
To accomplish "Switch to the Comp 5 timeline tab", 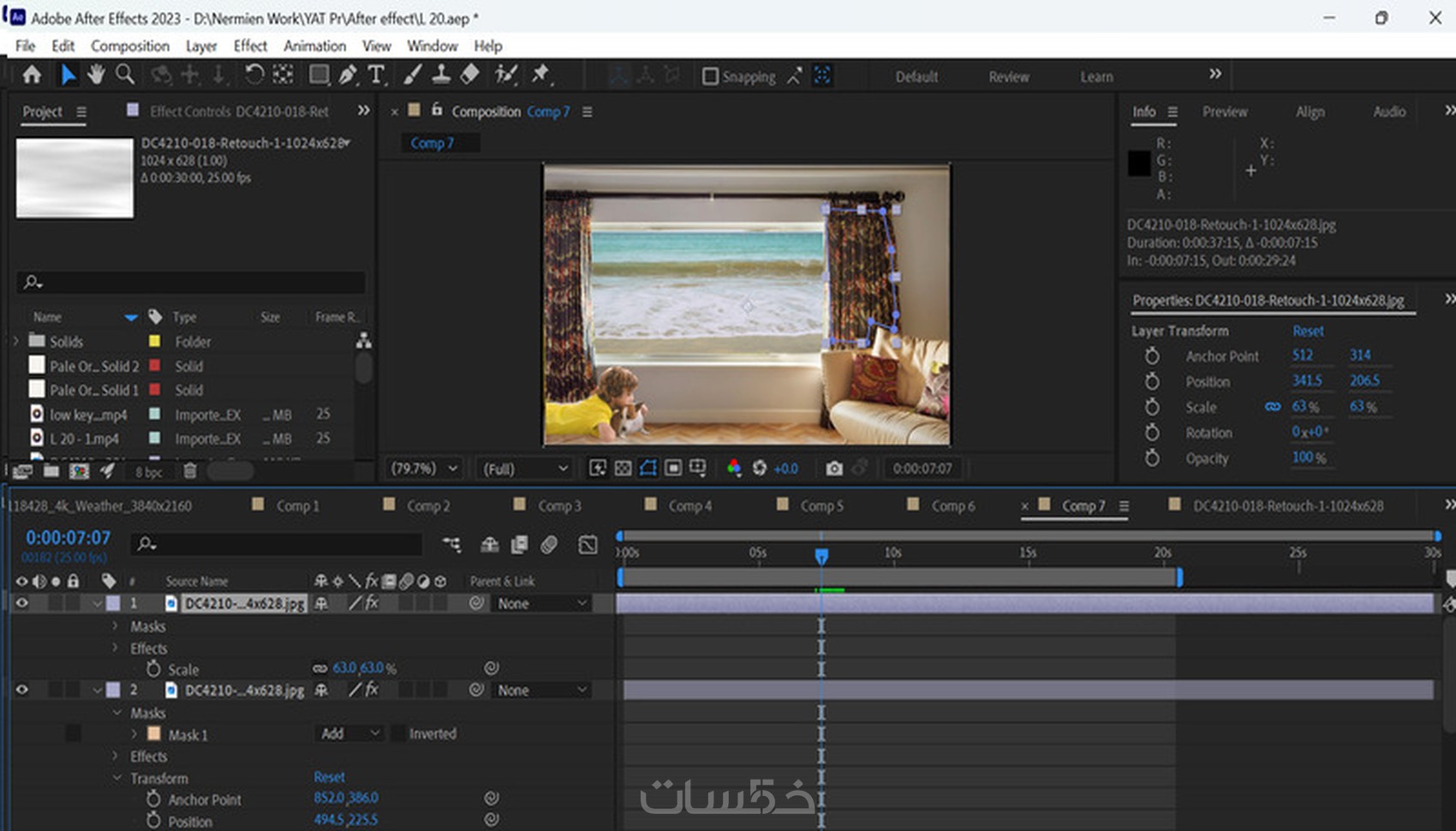I will pyautogui.click(x=820, y=506).
